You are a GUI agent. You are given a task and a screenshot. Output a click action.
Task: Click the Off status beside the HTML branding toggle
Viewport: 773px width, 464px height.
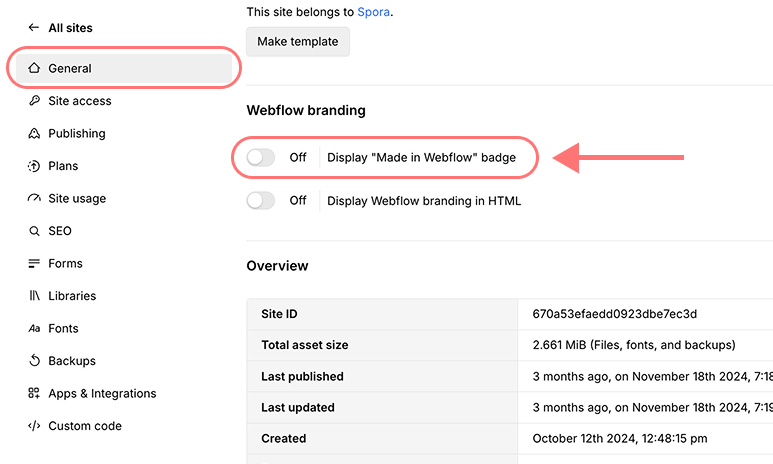pyautogui.click(x=298, y=201)
